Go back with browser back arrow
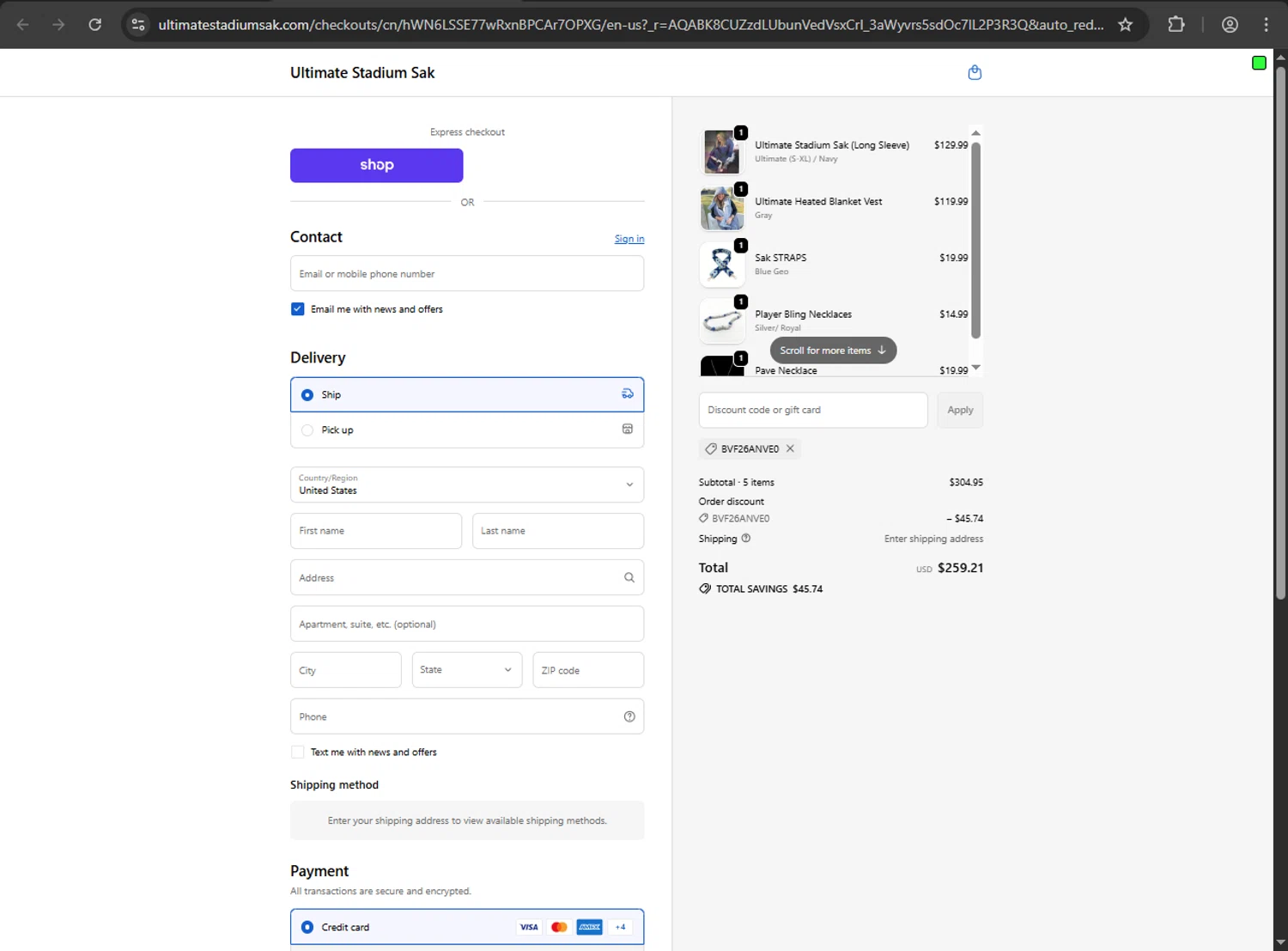Screen dimensions: 1288x951 point(23,24)
